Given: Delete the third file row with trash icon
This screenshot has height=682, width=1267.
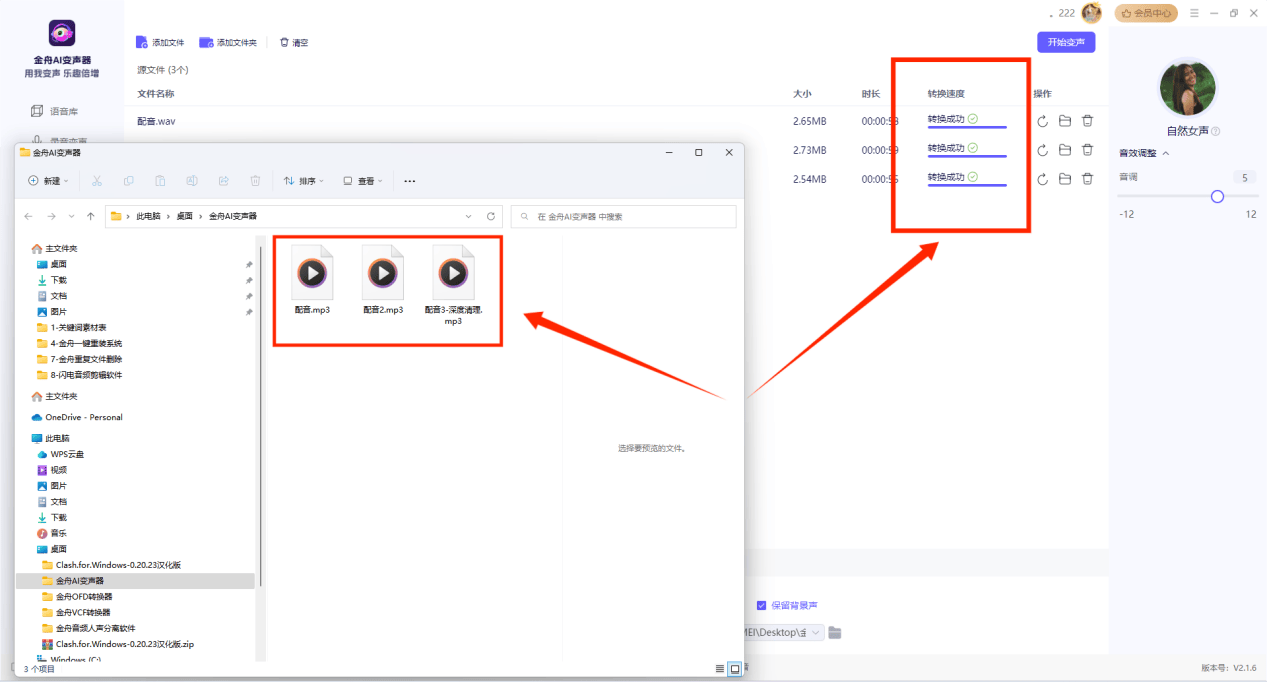Looking at the screenshot, I should pyautogui.click(x=1087, y=179).
